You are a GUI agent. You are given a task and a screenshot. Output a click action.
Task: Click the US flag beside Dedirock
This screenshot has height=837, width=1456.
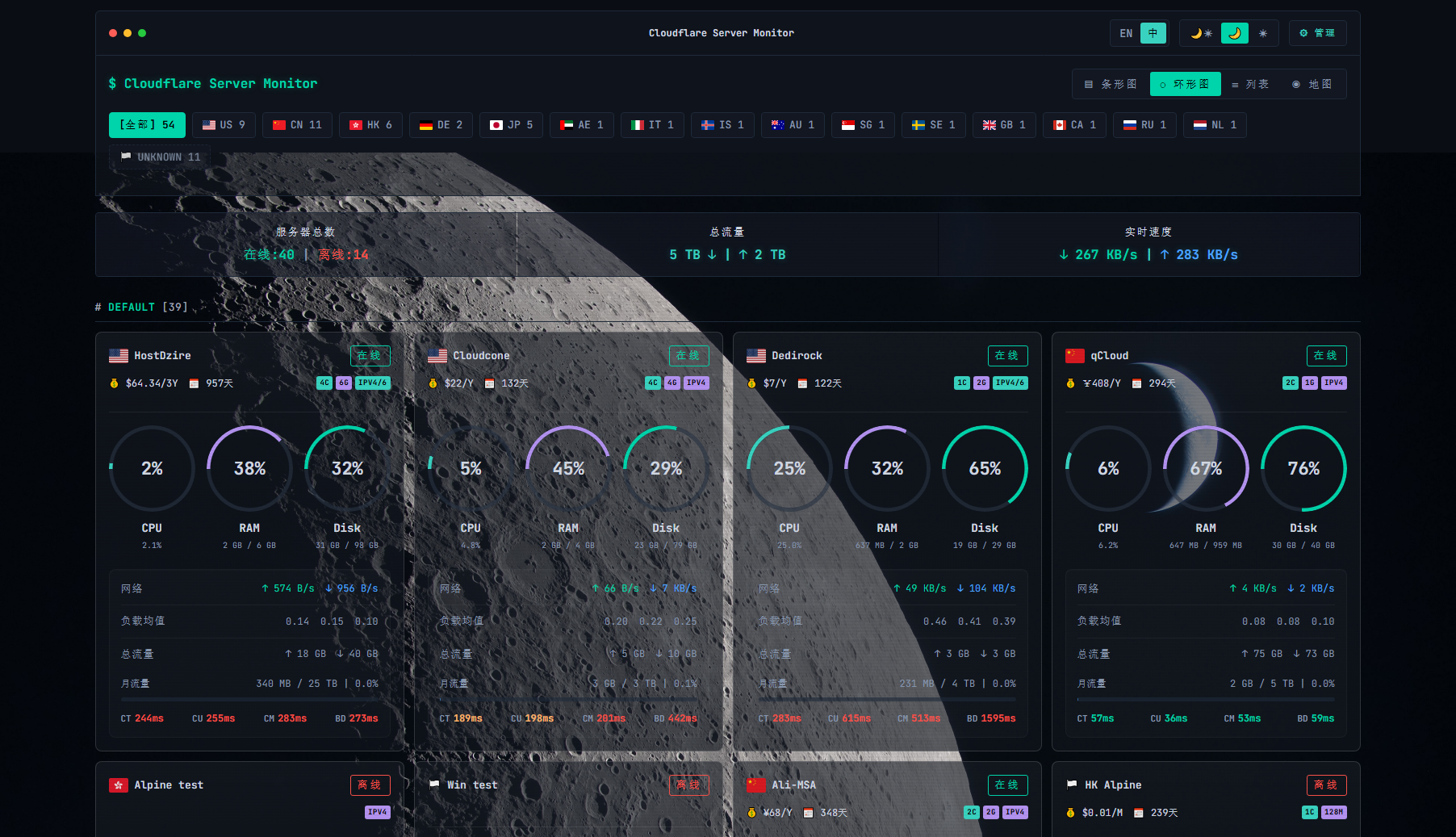756,356
